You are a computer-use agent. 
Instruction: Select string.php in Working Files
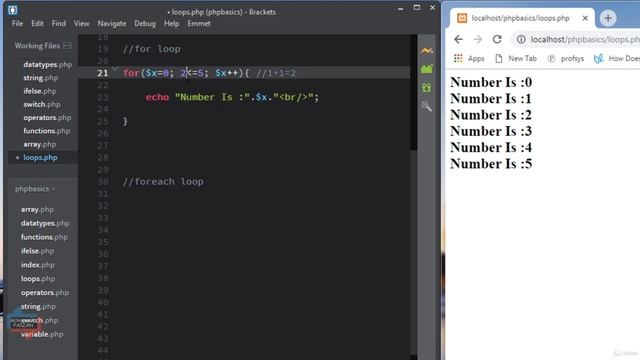click(40, 78)
